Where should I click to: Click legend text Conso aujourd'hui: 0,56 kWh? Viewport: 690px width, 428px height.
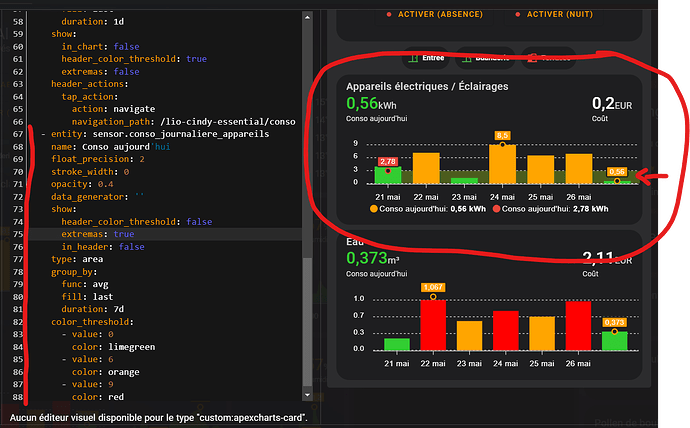coord(433,209)
